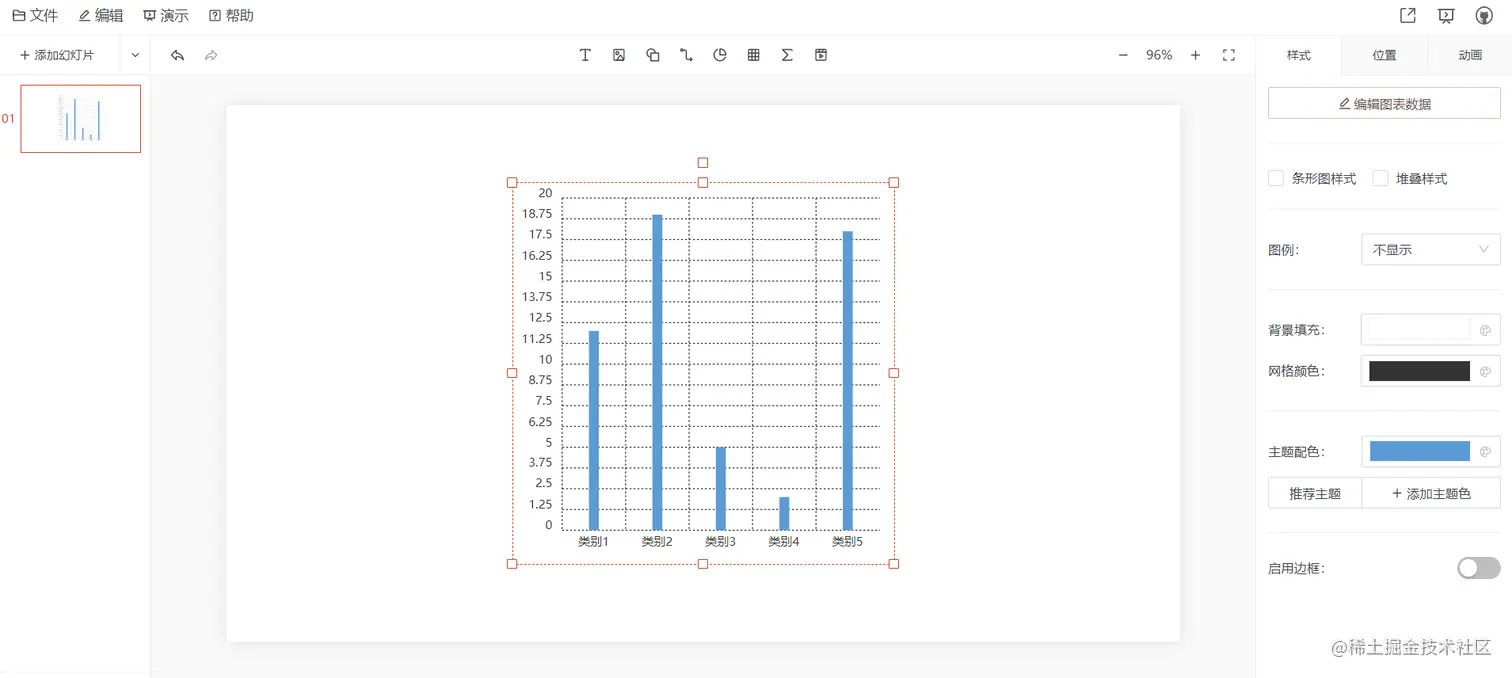Click the 类别5 axis label
The image size is (1512, 678).
[x=848, y=541]
